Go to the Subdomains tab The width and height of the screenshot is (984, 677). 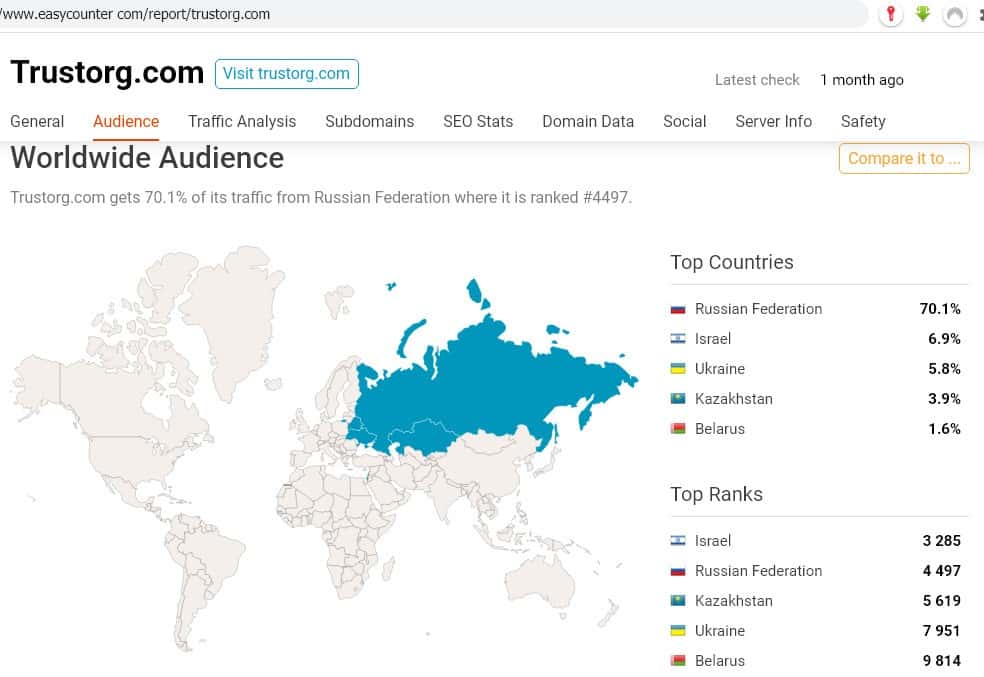[369, 121]
